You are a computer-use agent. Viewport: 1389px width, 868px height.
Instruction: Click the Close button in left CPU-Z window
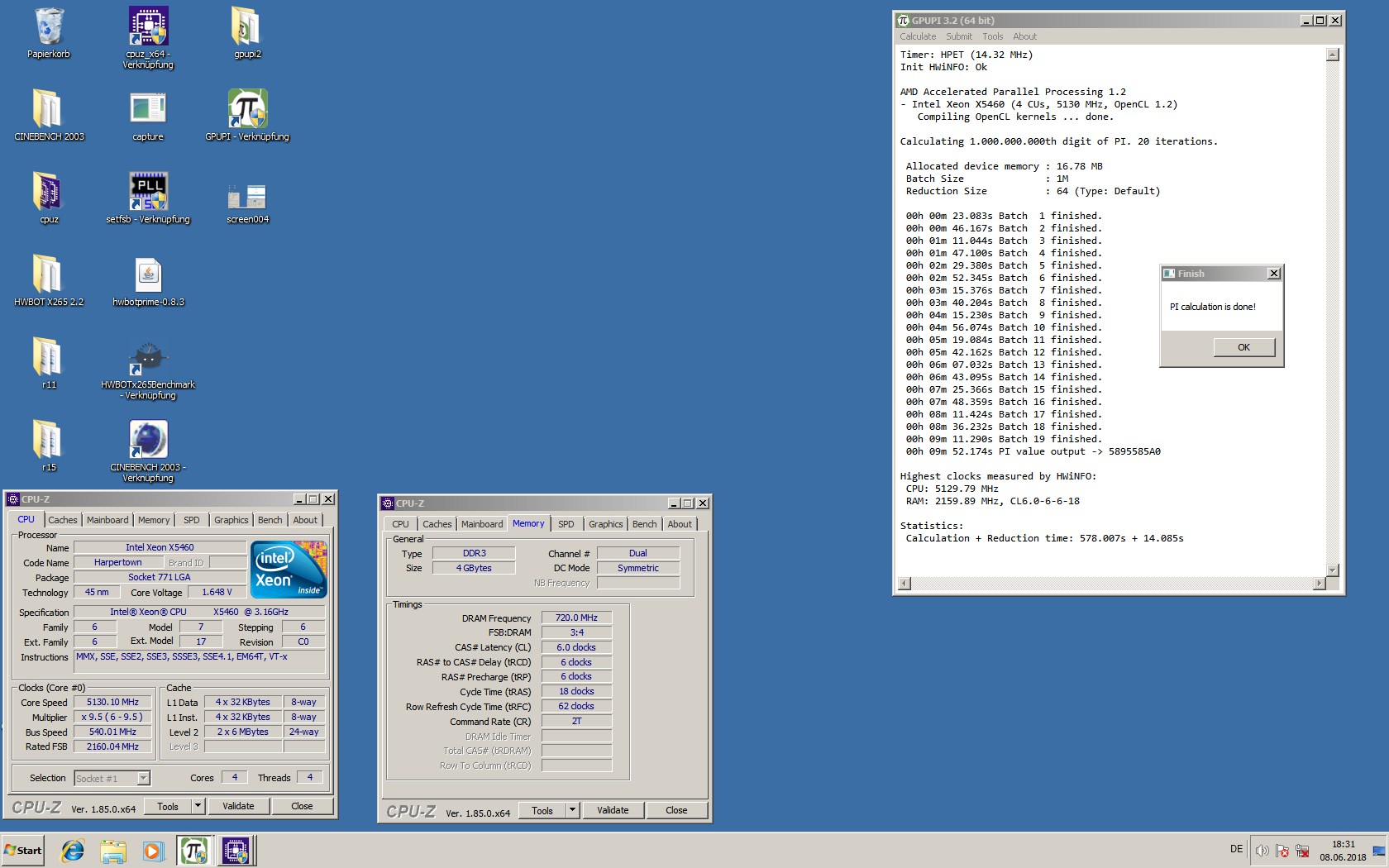302,806
